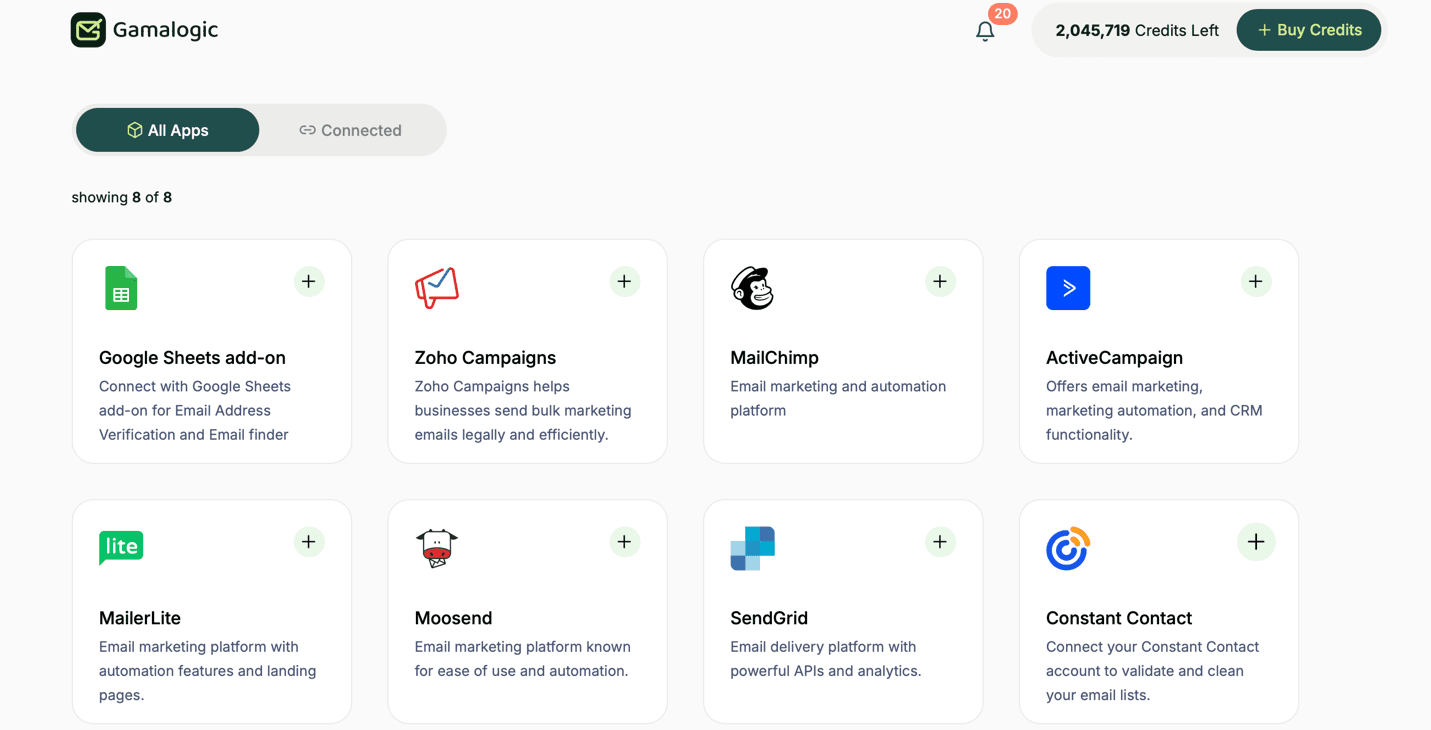Open the Moosend card title
This screenshot has height=730, width=1431.
(453, 618)
